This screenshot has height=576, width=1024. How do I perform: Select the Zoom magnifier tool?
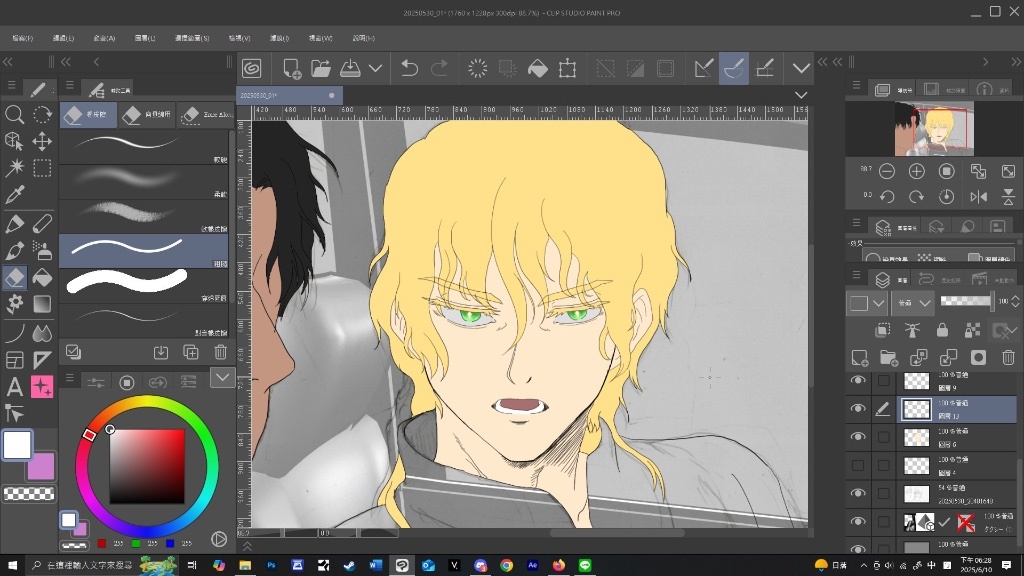point(14,115)
